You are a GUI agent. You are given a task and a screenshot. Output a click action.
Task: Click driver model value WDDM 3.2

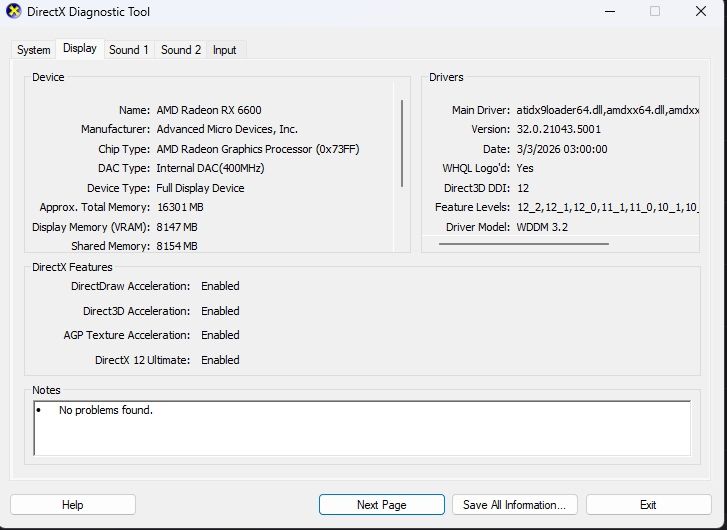(x=542, y=227)
